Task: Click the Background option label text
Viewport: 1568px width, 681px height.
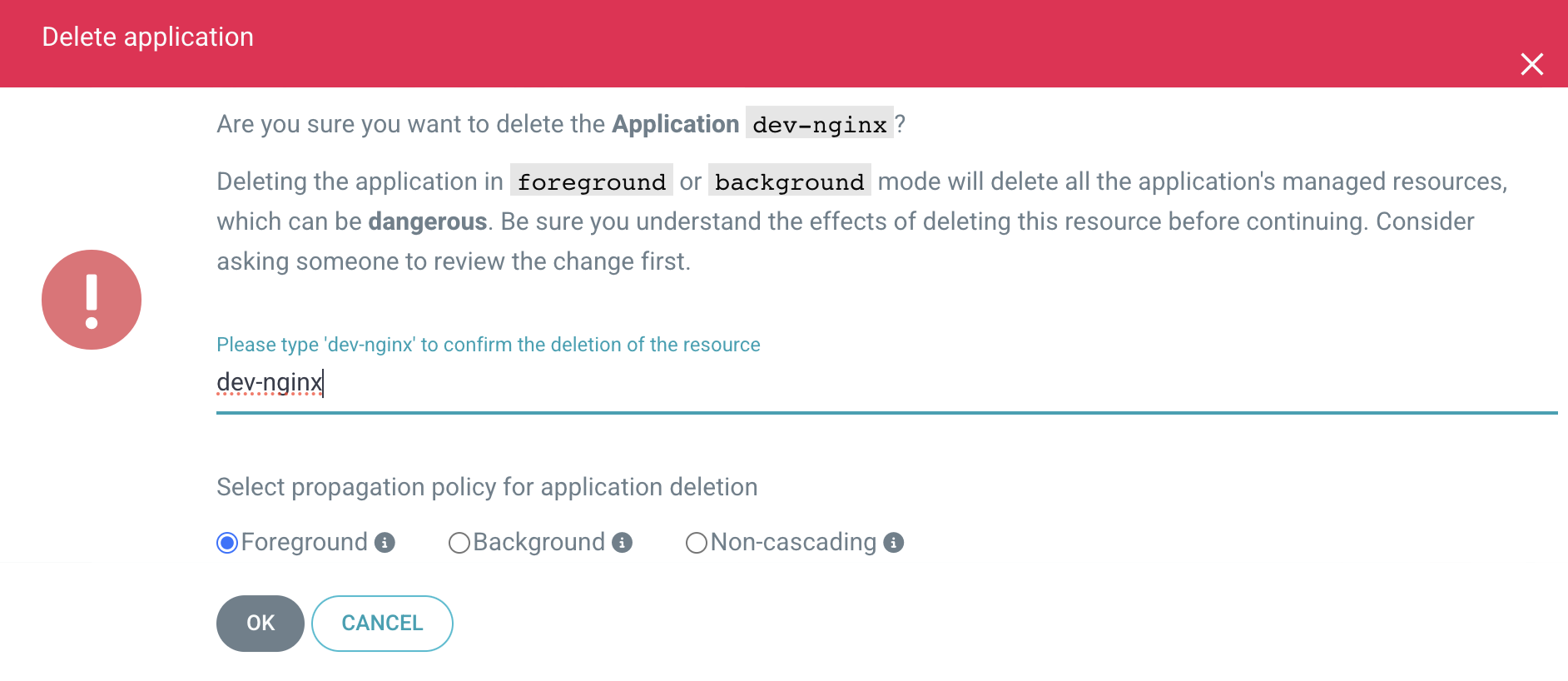Action: click(538, 542)
